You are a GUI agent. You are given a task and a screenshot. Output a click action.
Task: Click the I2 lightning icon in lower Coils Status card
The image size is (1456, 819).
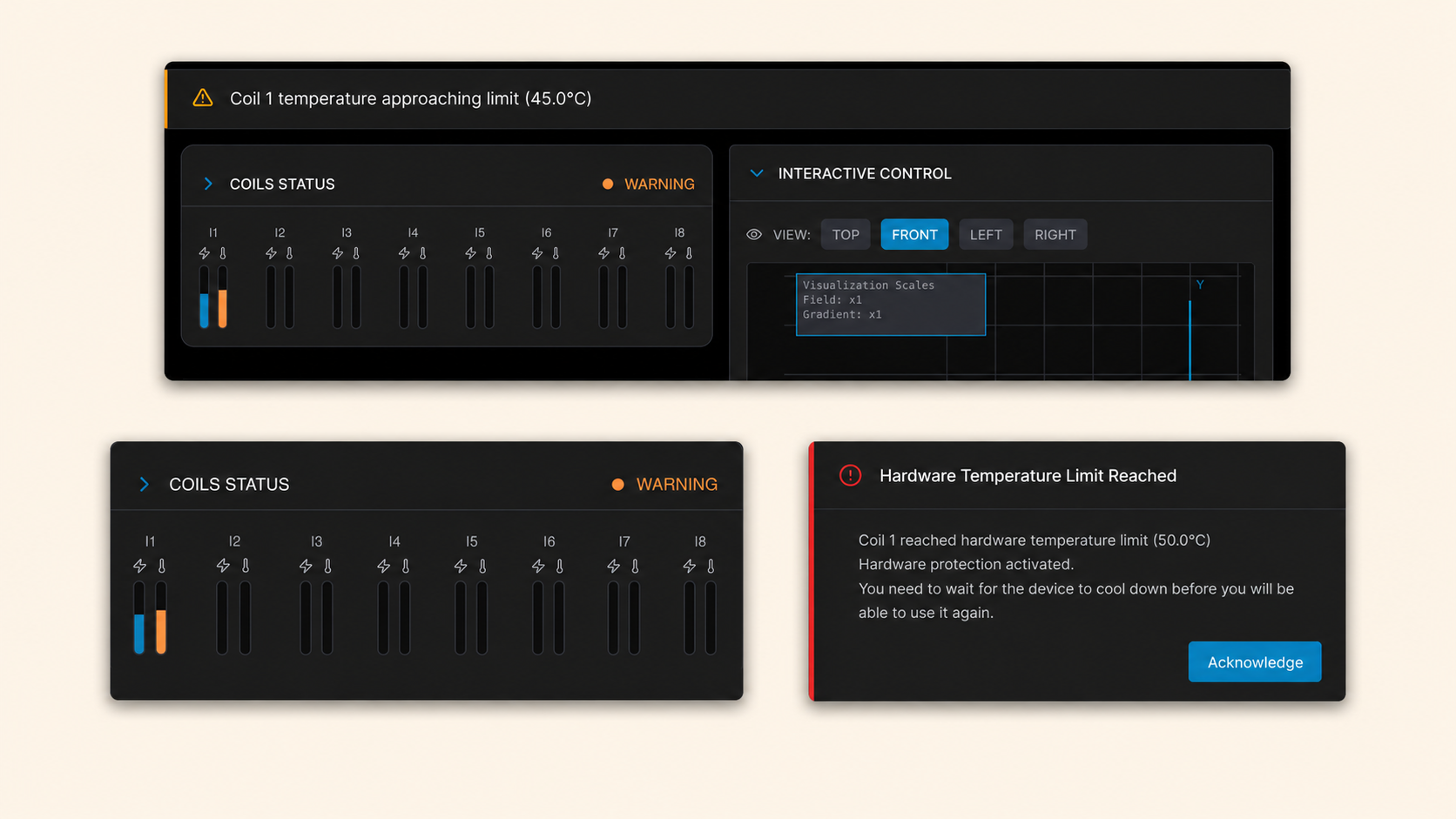click(x=223, y=566)
